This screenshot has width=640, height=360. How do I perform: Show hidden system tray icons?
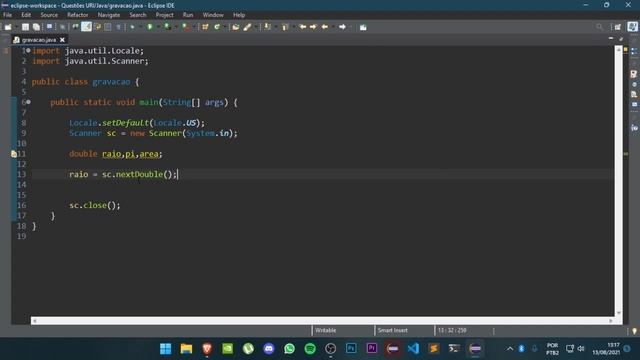(509, 349)
